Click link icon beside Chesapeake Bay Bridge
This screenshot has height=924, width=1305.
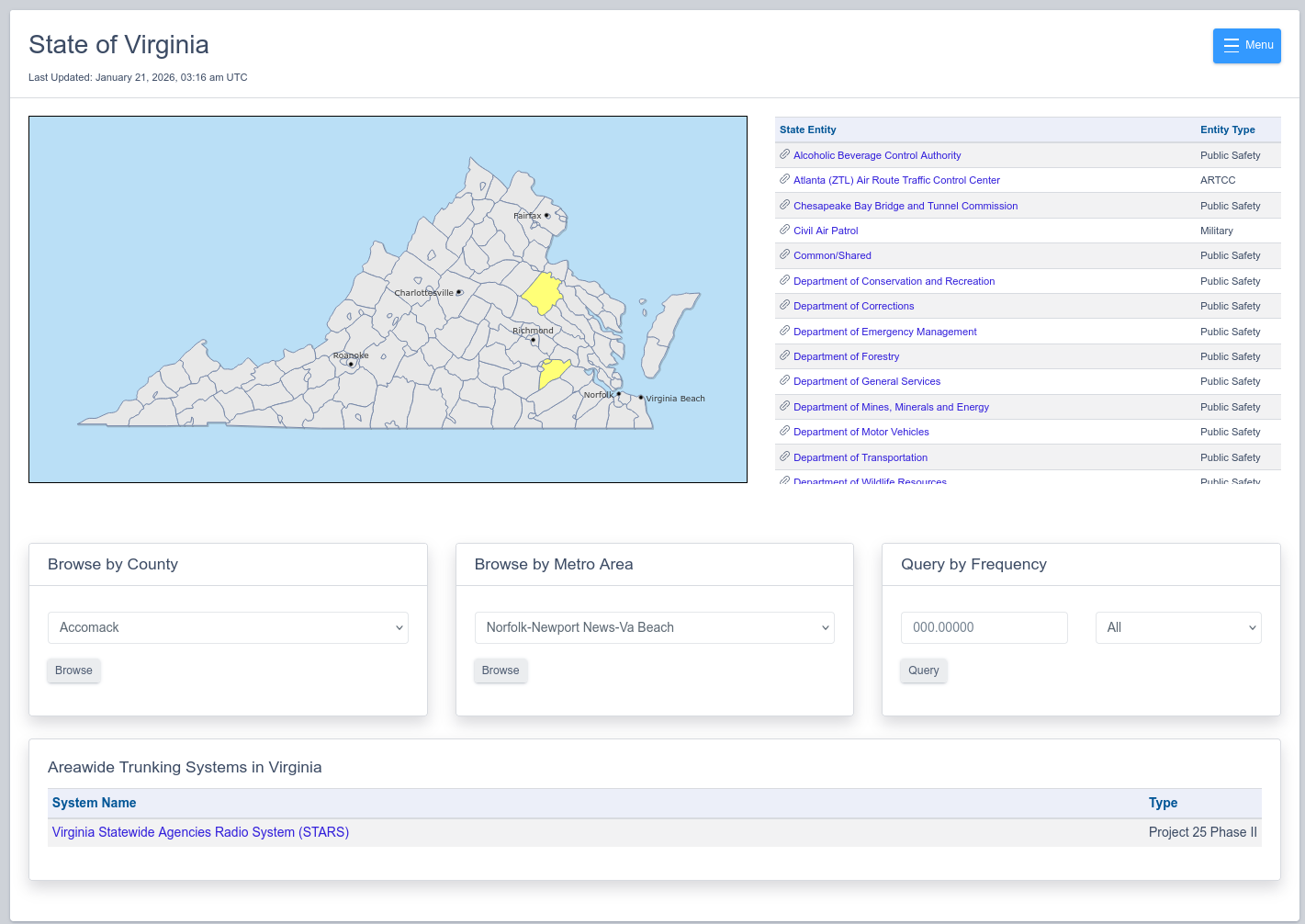click(x=784, y=205)
